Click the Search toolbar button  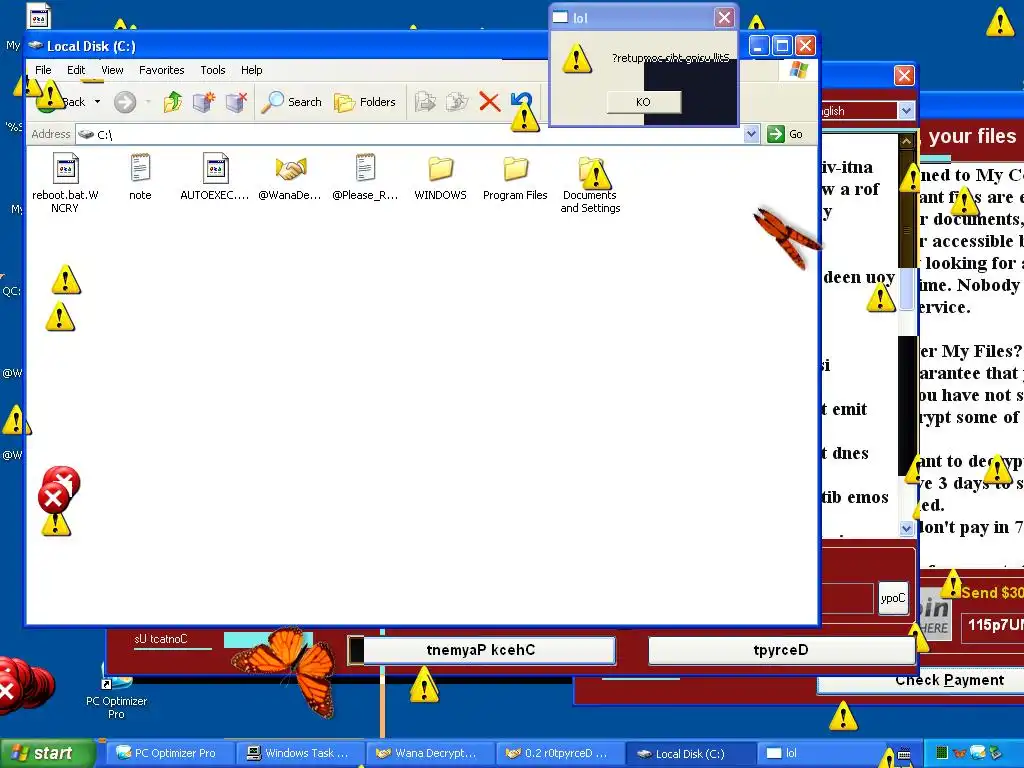(291, 102)
